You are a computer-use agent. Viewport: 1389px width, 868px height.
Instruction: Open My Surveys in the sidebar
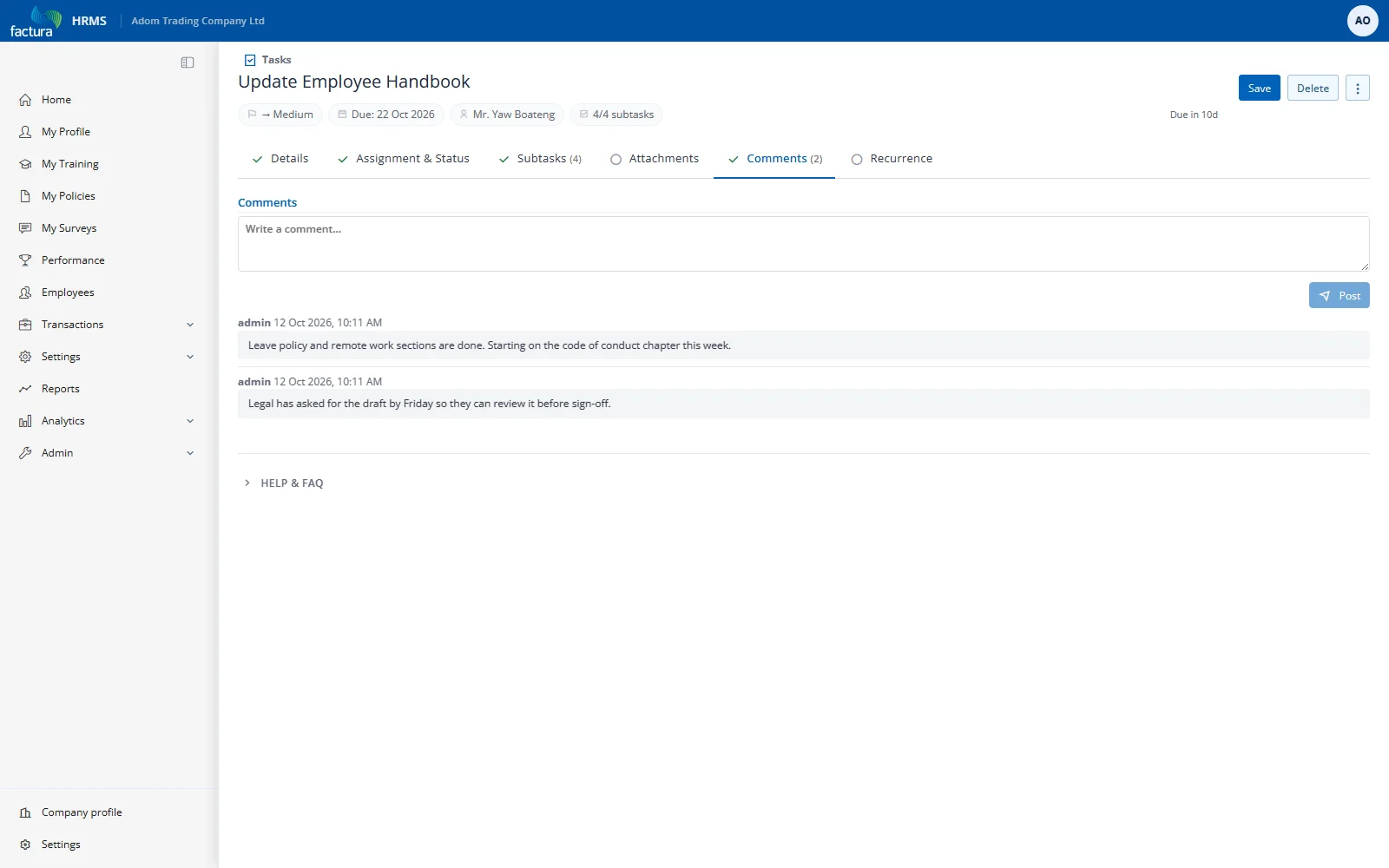(69, 228)
